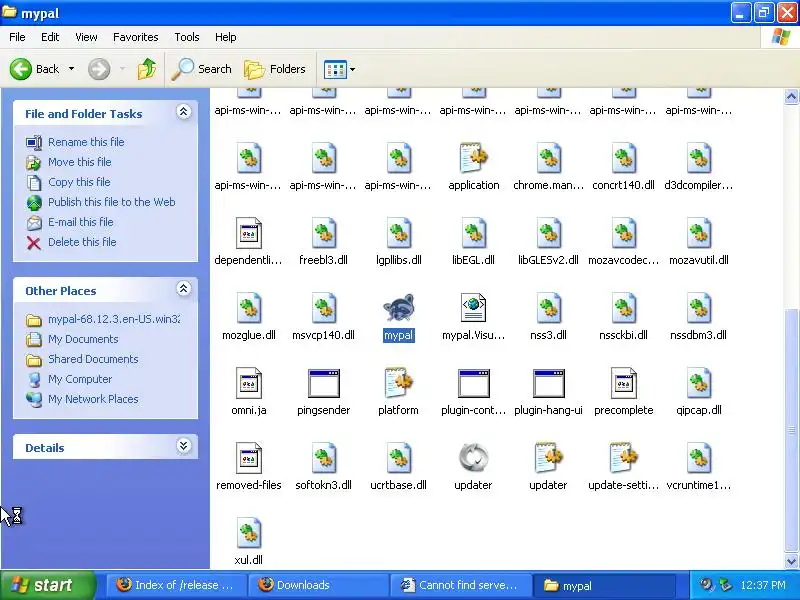The width and height of the screenshot is (800, 600).
Task: Select the concrt140.dll icon
Action: click(623, 158)
